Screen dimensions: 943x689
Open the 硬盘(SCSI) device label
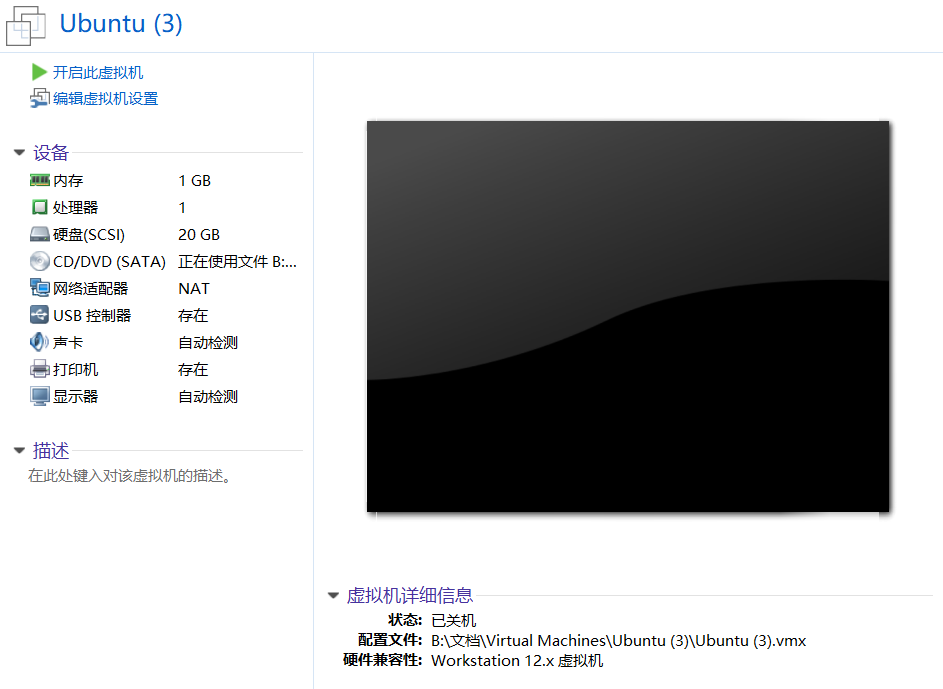(89, 235)
